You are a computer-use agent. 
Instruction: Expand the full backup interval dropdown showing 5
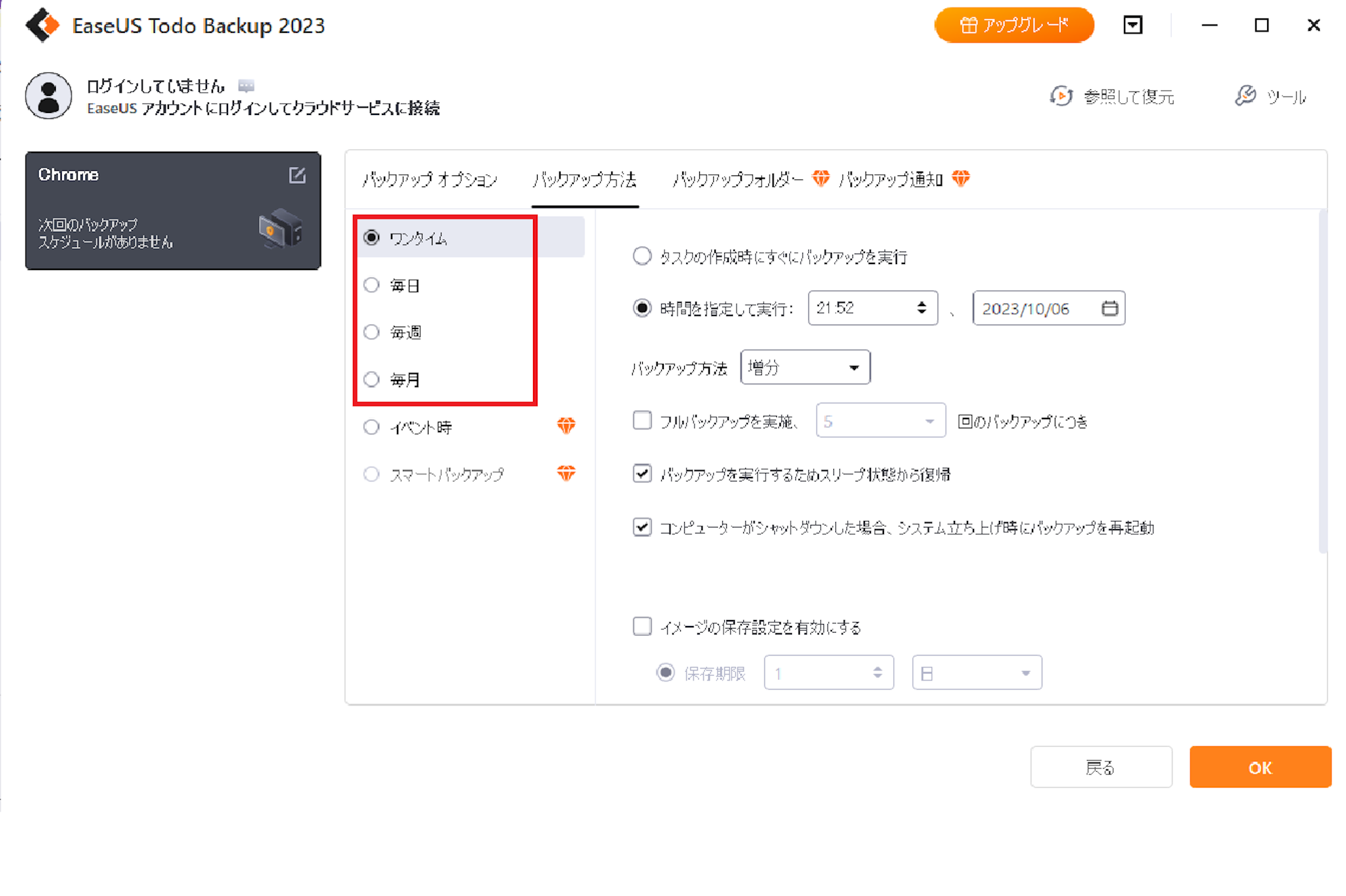coord(880,421)
